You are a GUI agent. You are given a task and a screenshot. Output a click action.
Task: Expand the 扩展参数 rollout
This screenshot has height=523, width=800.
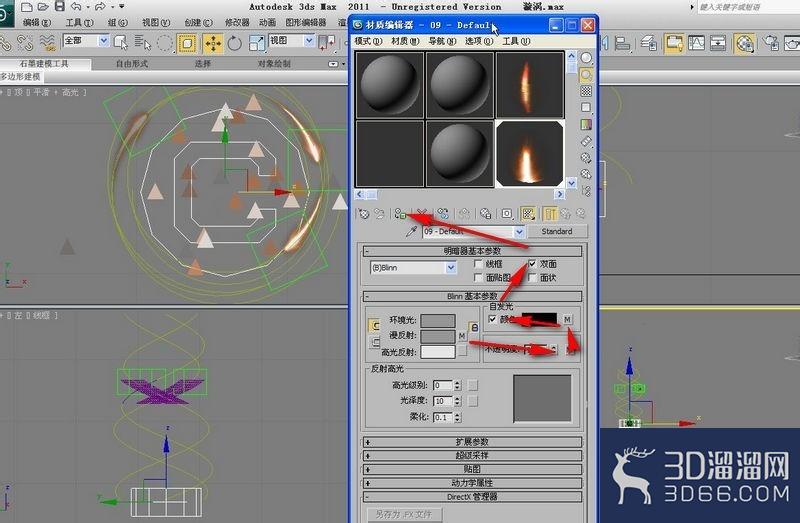pos(472,442)
